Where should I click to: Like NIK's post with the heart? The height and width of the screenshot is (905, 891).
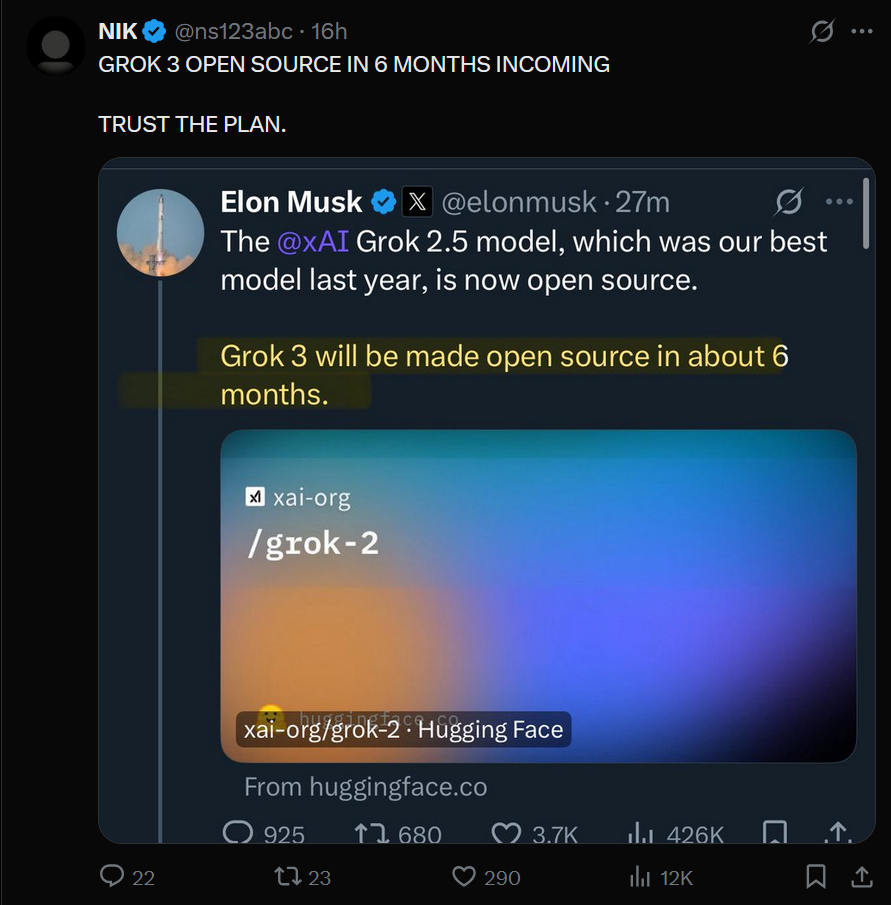[x=464, y=877]
